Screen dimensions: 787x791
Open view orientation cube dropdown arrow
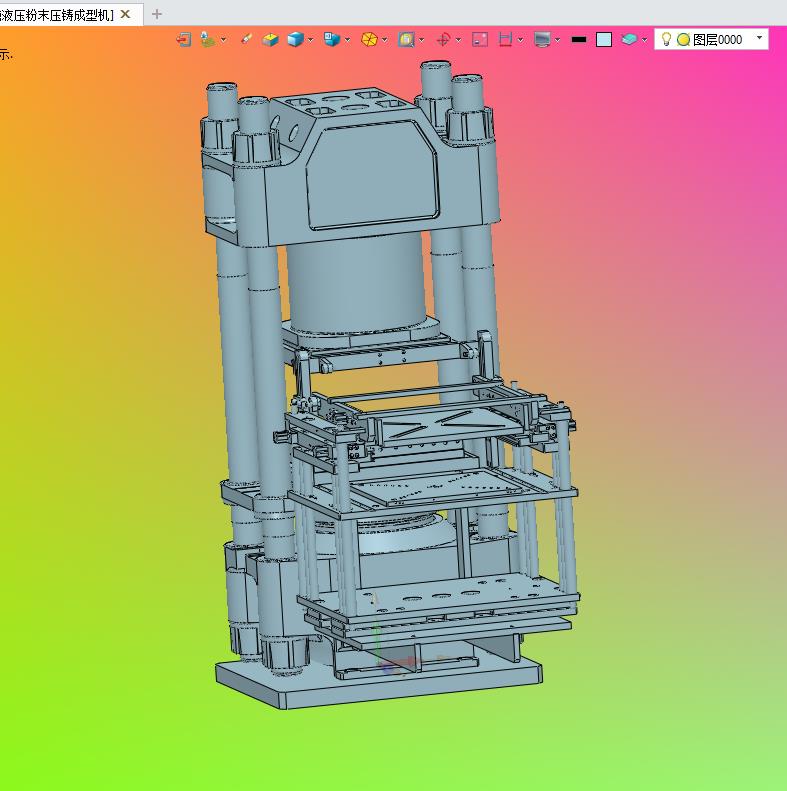pos(348,40)
